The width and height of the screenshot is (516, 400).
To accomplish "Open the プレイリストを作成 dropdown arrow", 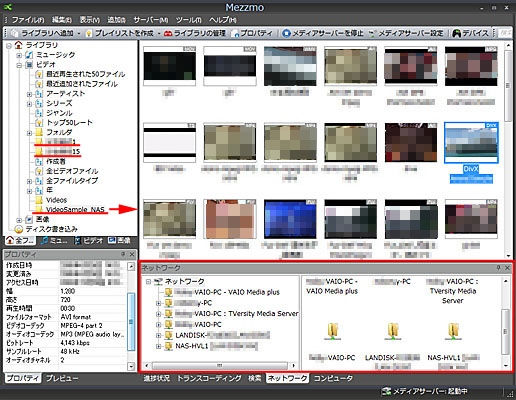I will [x=159, y=33].
